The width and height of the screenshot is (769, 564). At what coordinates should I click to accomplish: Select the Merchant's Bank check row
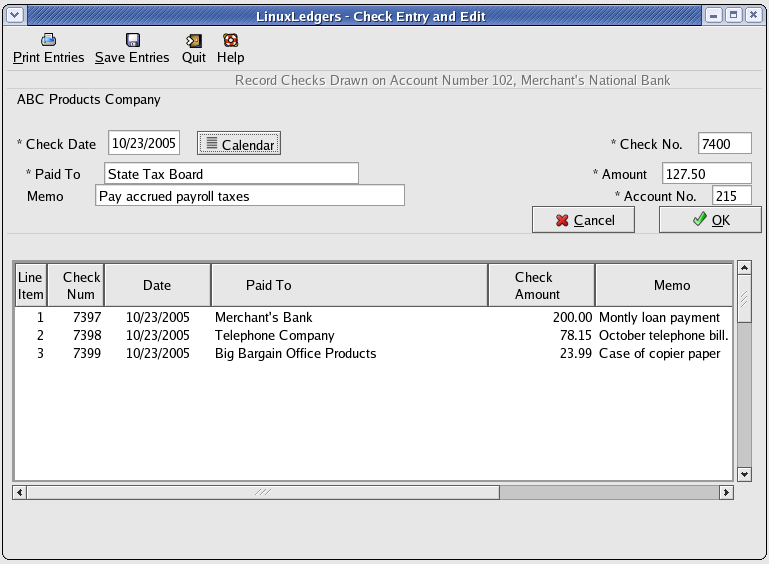[264, 318]
